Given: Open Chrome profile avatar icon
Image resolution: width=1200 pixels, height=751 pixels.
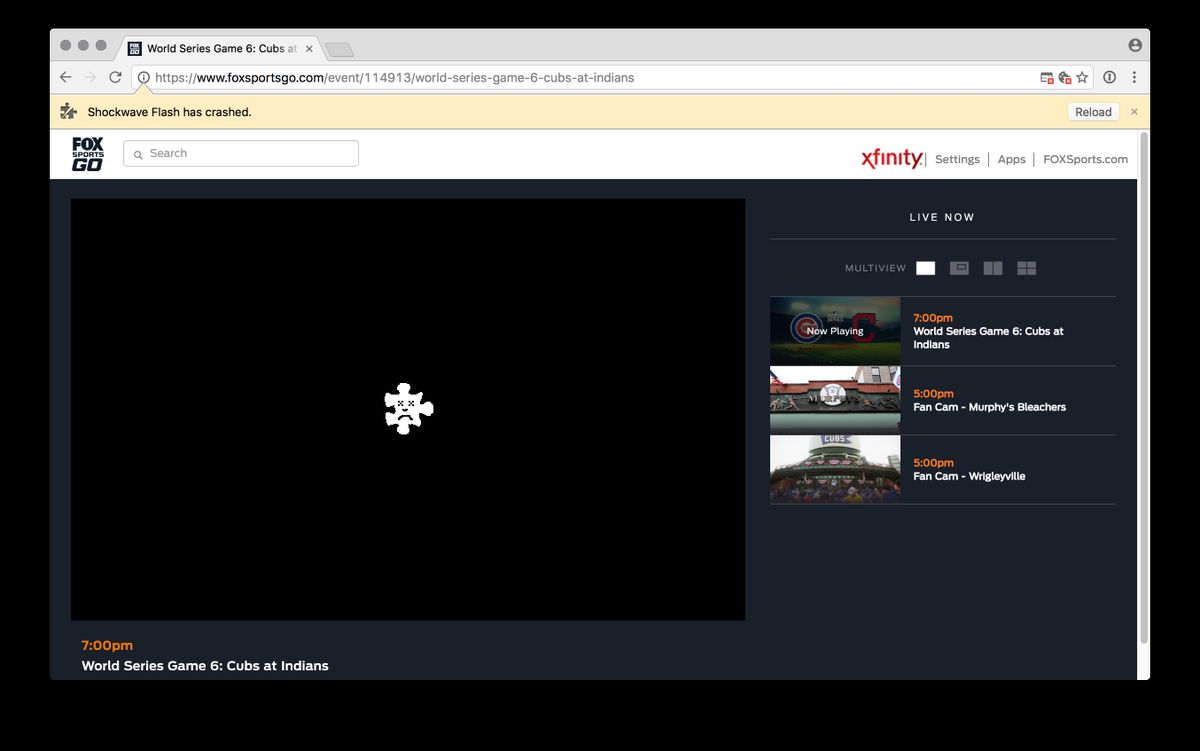Looking at the screenshot, I should (1134, 45).
